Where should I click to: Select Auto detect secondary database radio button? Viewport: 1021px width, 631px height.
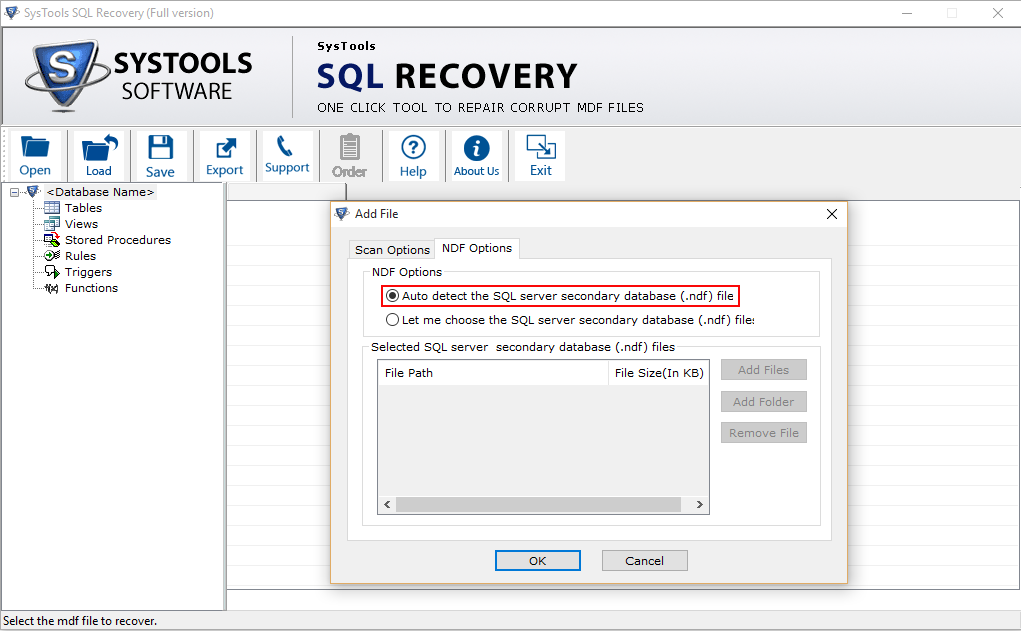[392, 296]
